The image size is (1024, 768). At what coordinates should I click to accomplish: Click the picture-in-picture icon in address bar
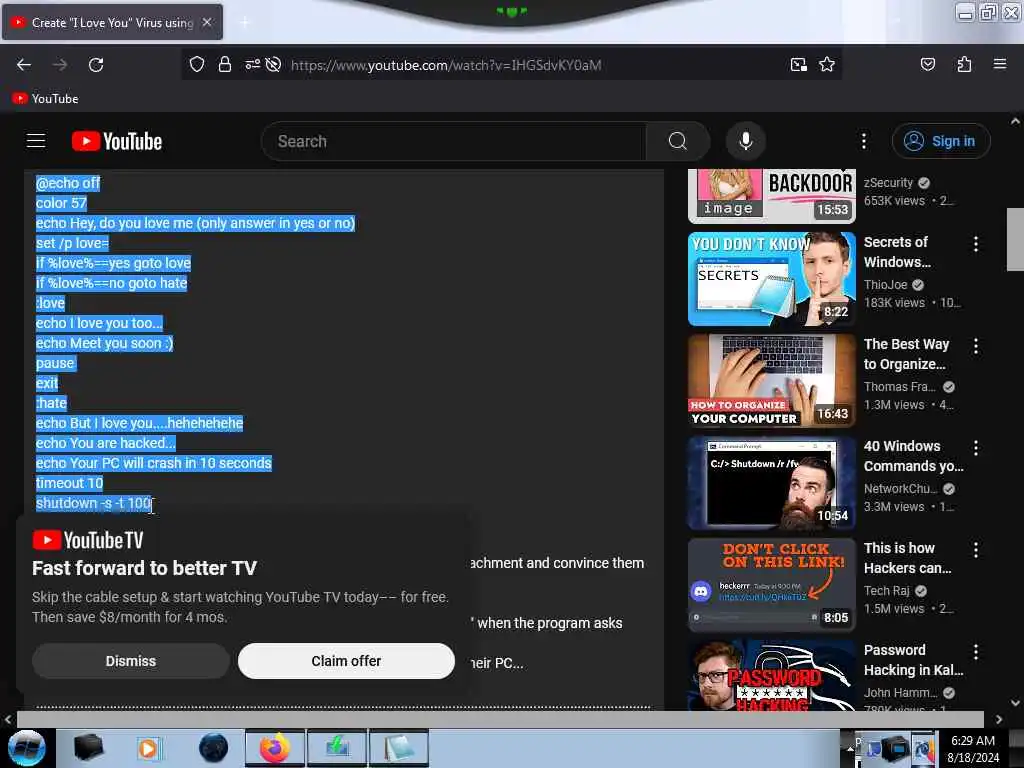click(x=798, y=65)
